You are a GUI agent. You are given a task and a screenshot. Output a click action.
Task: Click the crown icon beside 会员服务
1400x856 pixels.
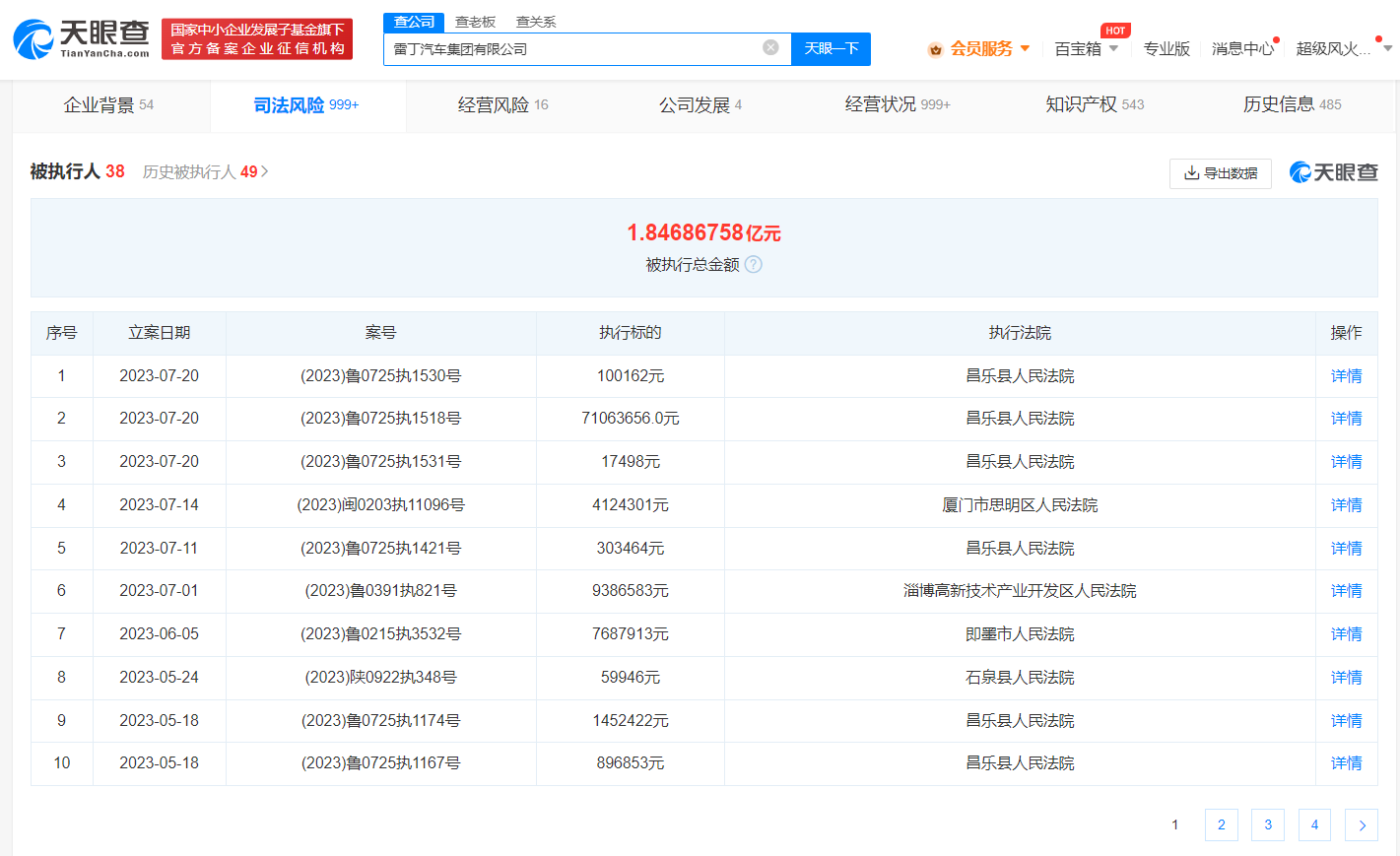point(935,49)
